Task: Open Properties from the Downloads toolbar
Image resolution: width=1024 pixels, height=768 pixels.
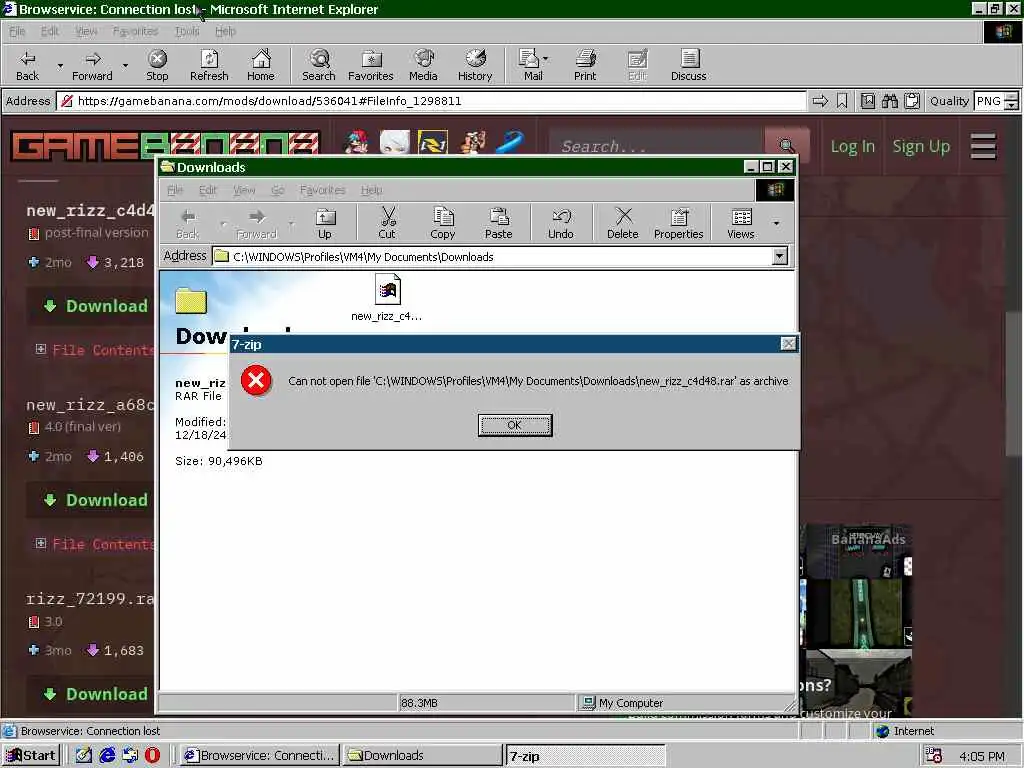Action: (679, 223)
